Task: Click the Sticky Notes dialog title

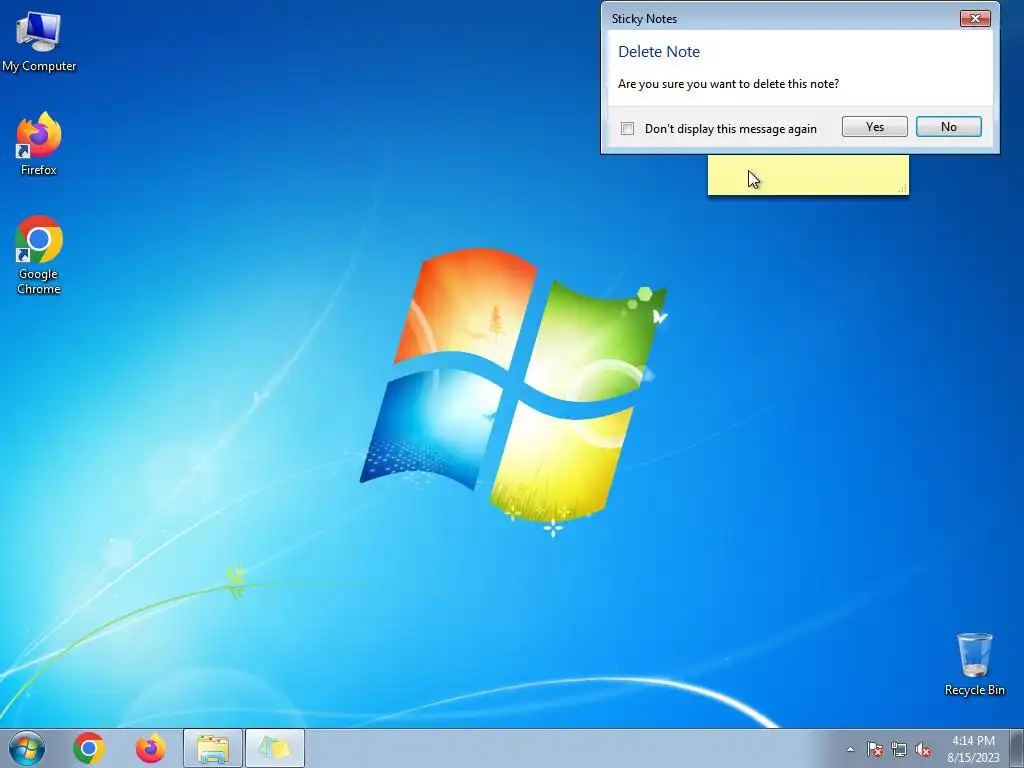Action: point(644,18)
